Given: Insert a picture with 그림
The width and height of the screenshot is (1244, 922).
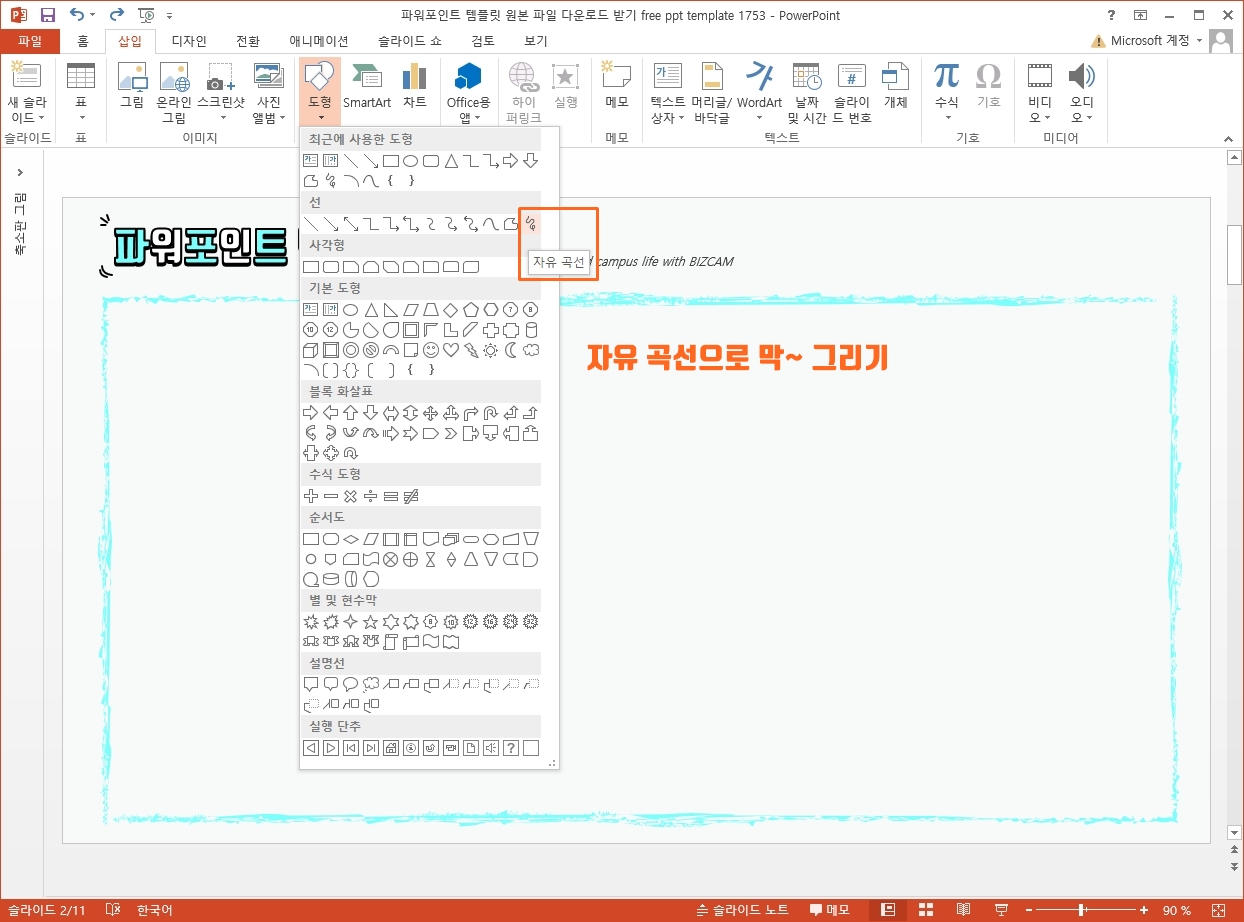Looking at the screenshot, I should 132,85.
